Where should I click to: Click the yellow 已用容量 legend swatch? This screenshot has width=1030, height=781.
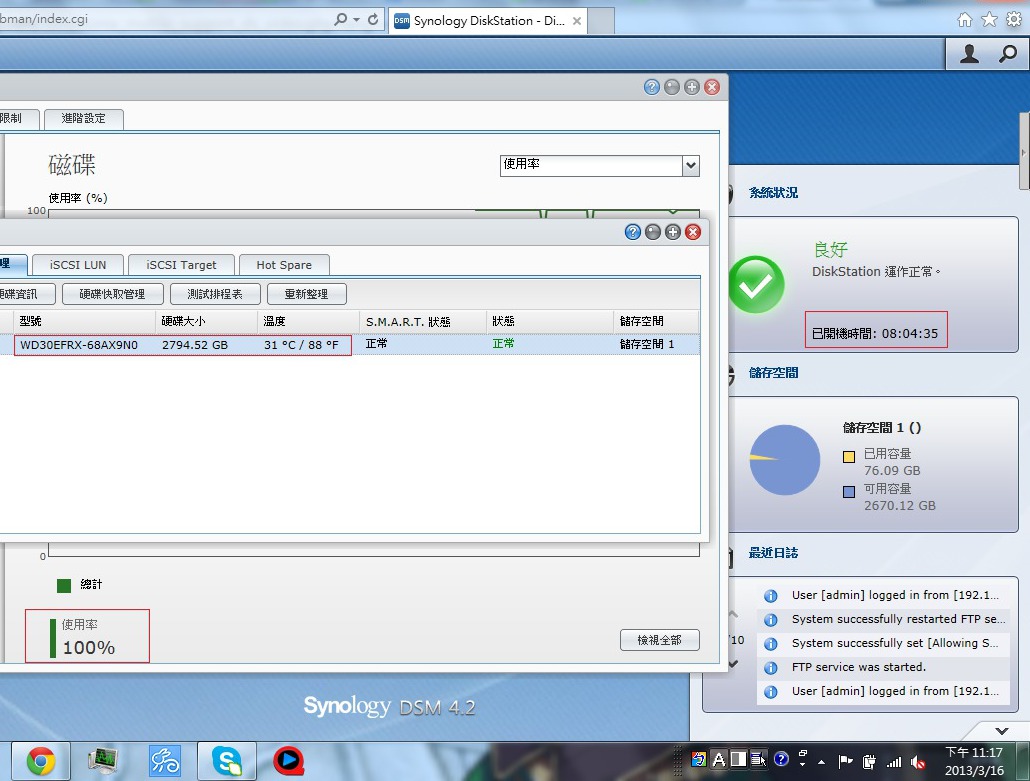849,457
